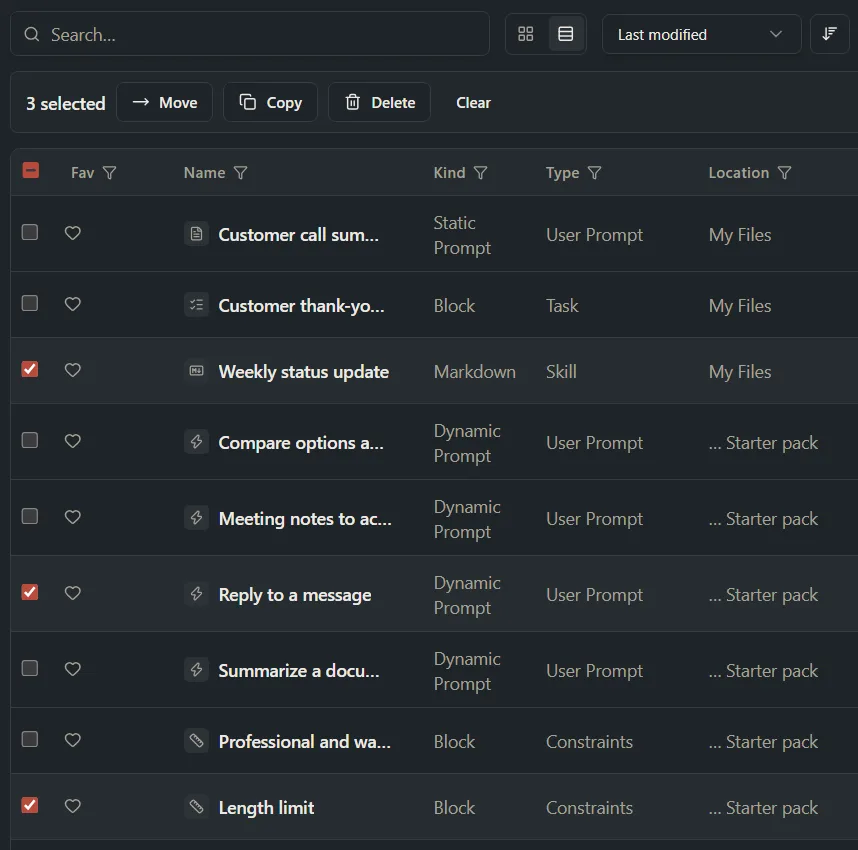Viewport: 858px width, 850px height.
Task: Check the Customer call summary row checkbox
Action: (30, 232)
